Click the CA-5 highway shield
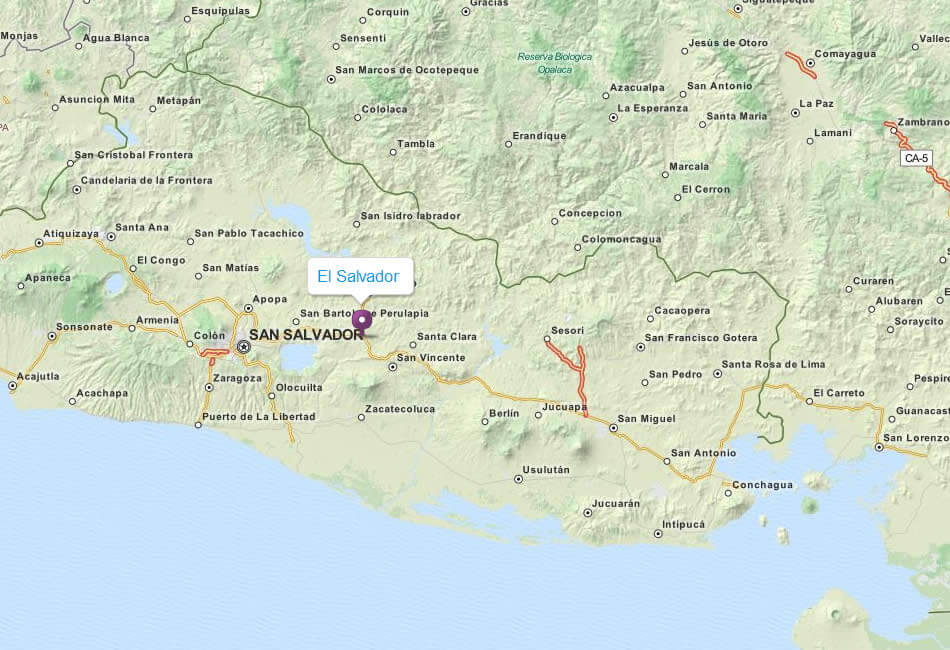Screen dimensions: 950x650 (915, 158)
